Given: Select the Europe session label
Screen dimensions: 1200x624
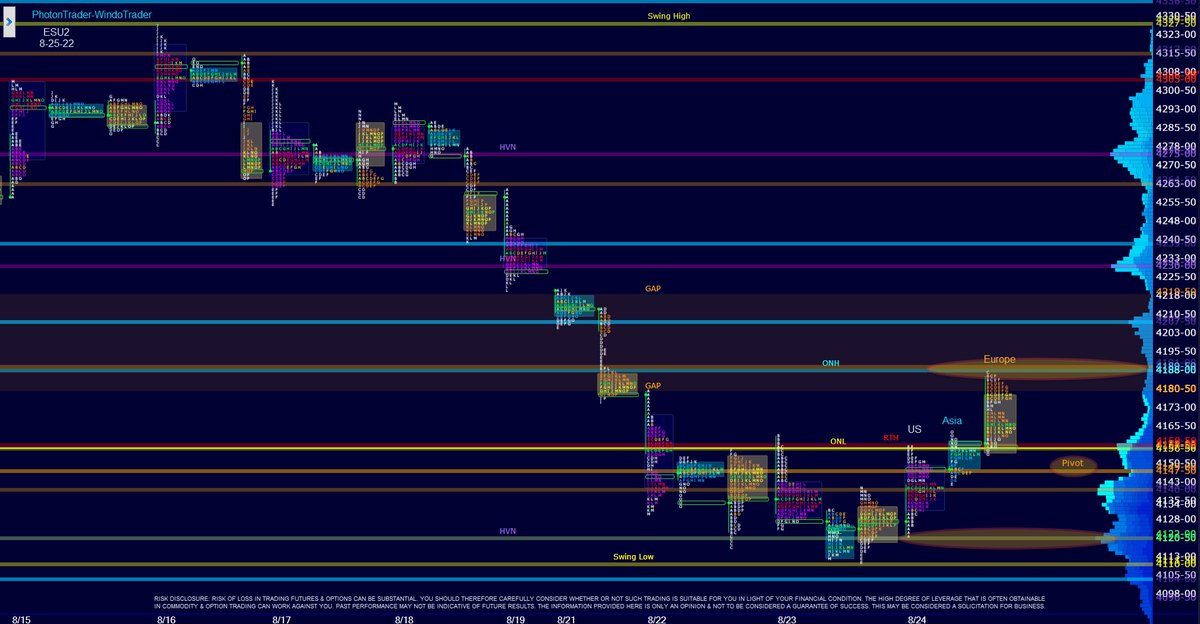Looking at the screenshot, I should click(999, 358).
